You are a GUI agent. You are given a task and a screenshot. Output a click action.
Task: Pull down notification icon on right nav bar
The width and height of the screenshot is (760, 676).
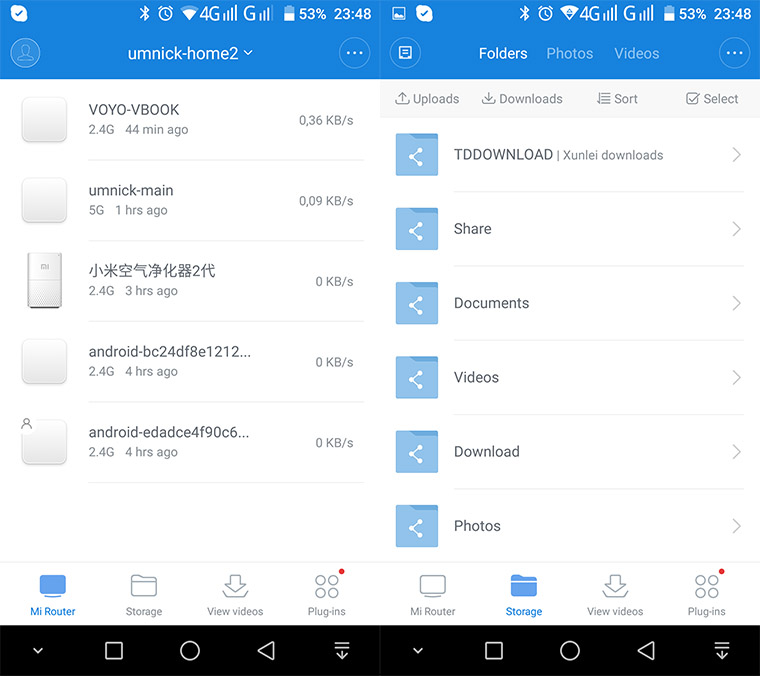pos(722,650)
